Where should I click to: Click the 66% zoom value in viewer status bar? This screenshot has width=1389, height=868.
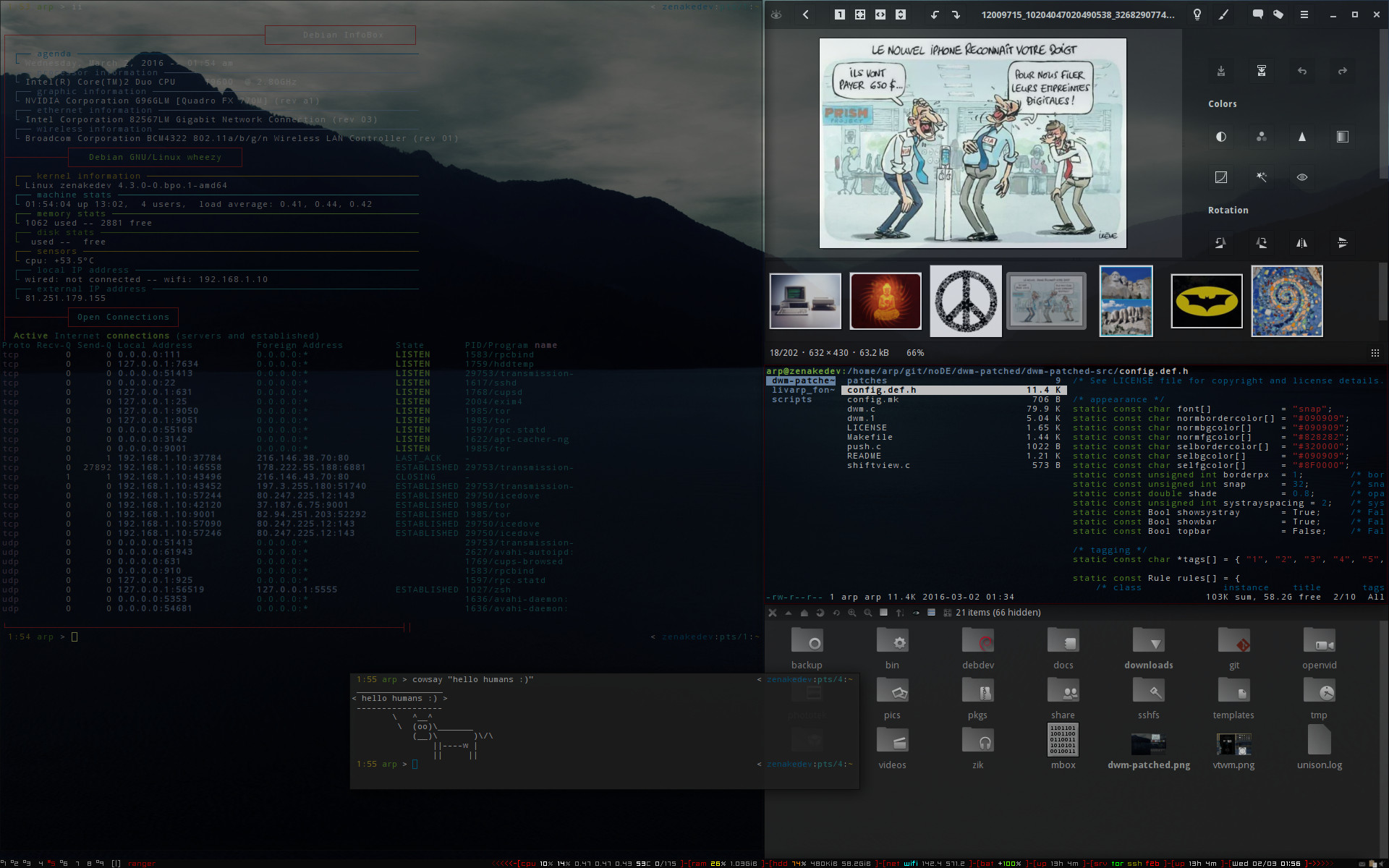[915, 353]
